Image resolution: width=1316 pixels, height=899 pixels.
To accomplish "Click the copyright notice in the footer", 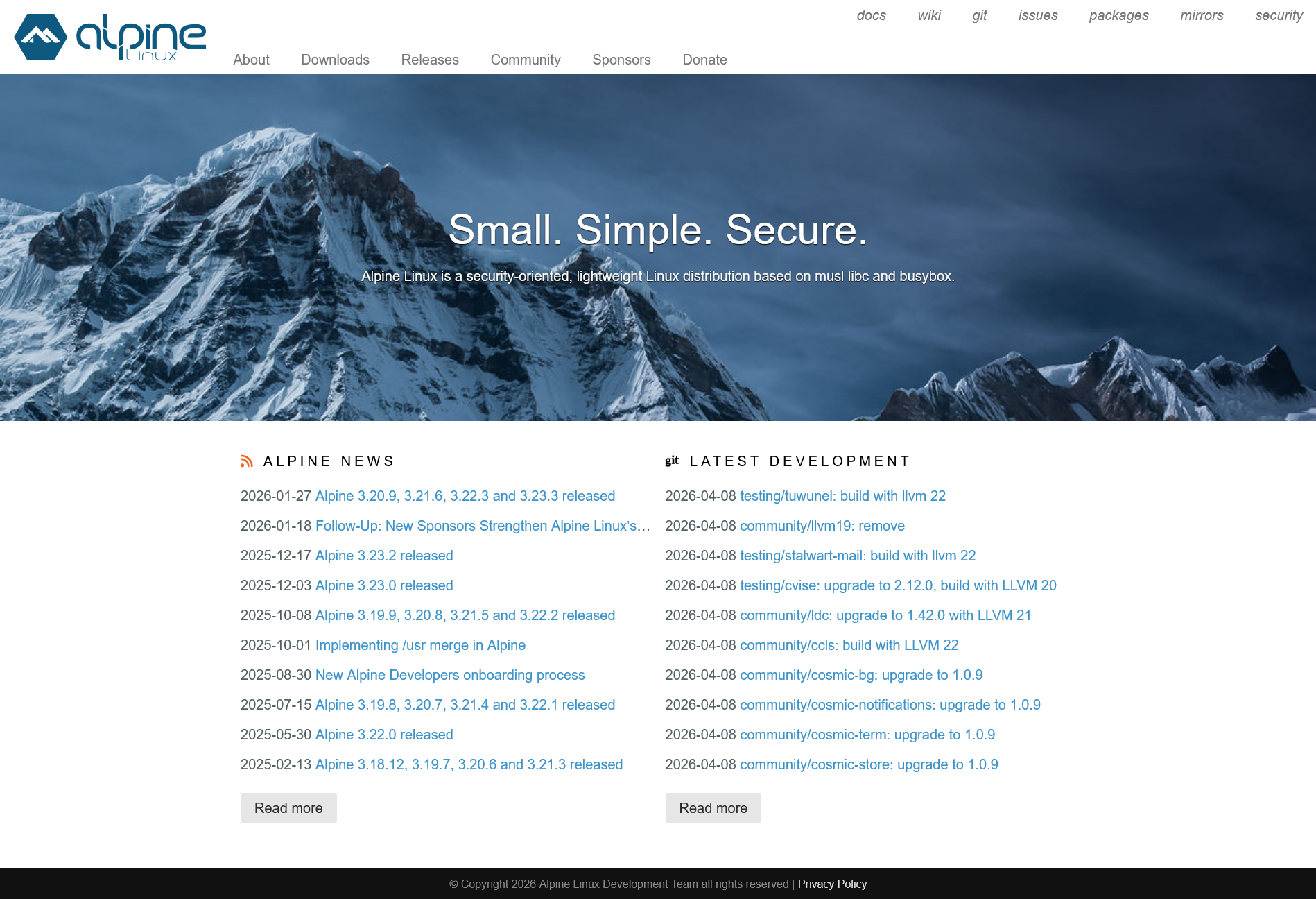I will click(619, 884).
